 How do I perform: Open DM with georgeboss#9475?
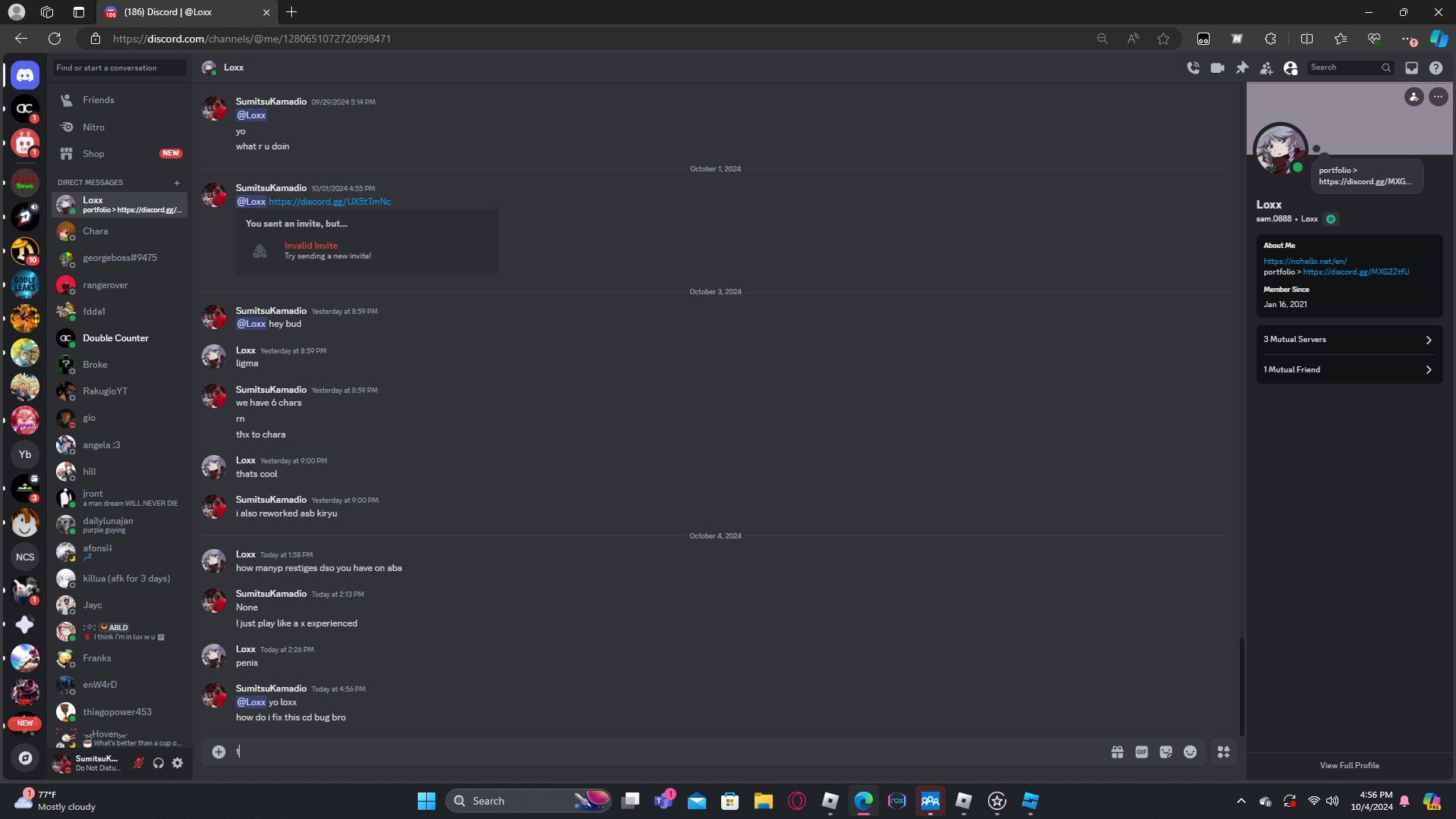[119, 258]
